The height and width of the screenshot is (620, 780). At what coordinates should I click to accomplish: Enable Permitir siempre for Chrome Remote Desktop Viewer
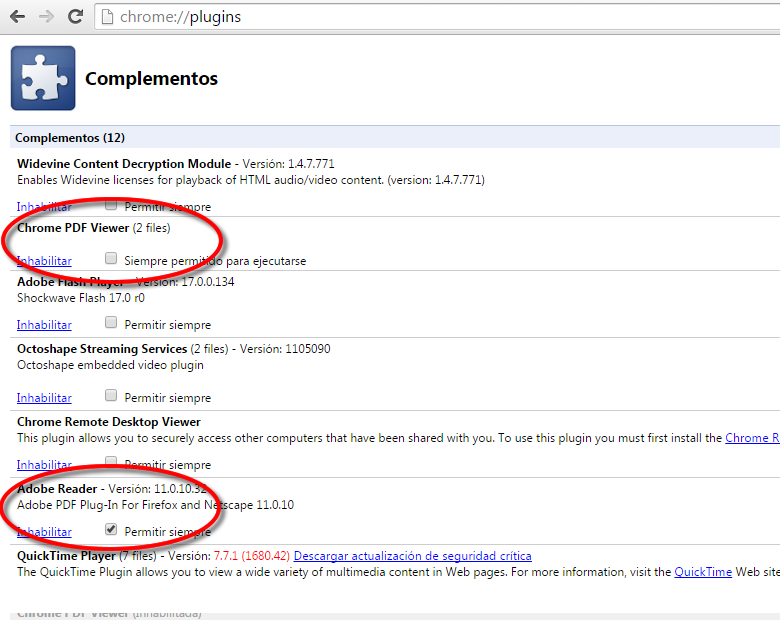click(x=111, y=464)
